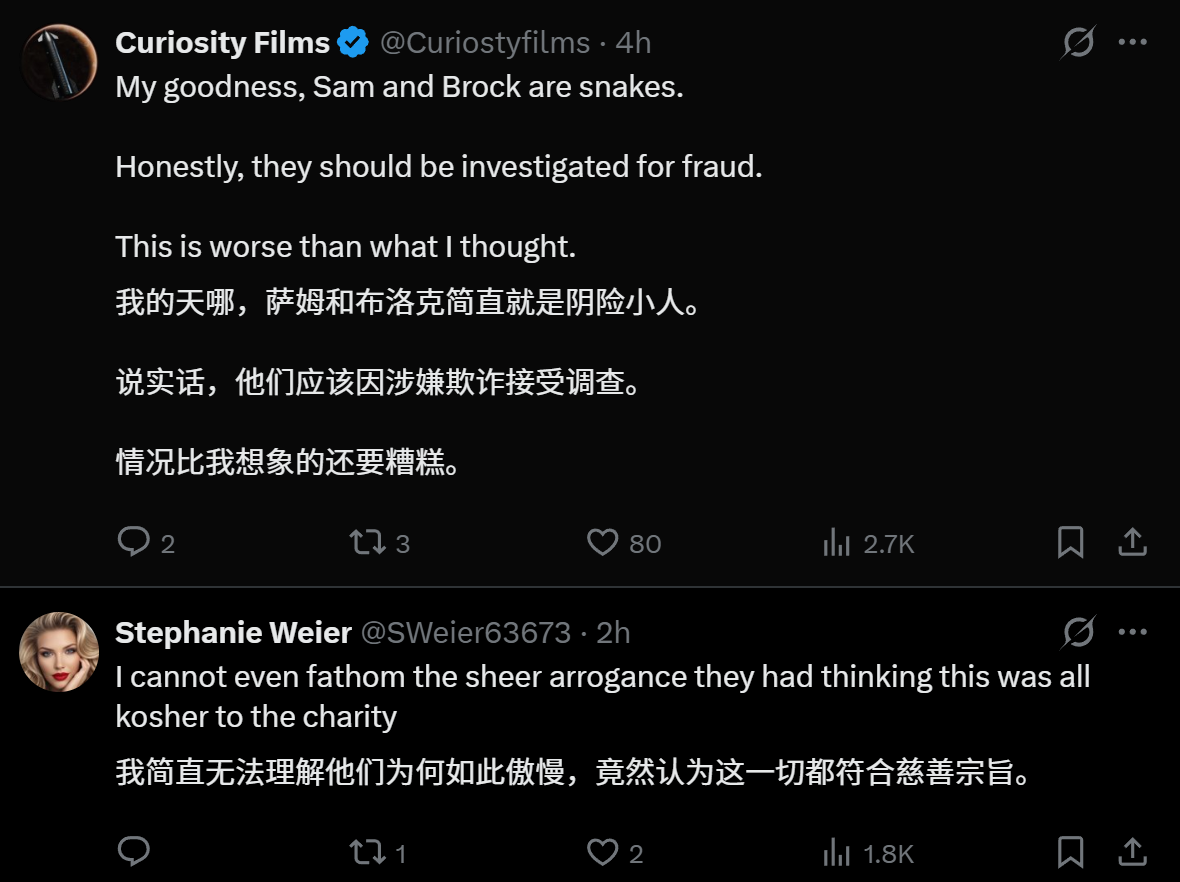Repost the Curiosity Films tweet
1180x882 pixels.
click(x=379, y=542)
